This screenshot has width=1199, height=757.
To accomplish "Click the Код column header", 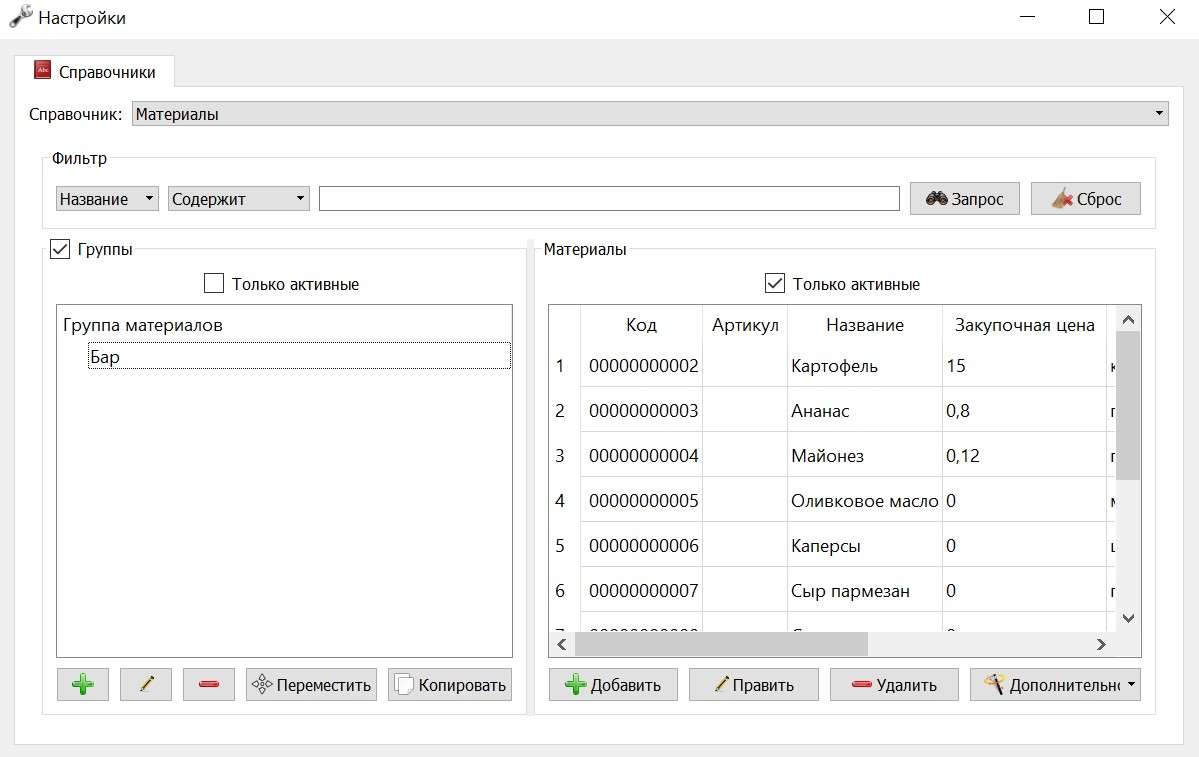I will coord(642,325).
